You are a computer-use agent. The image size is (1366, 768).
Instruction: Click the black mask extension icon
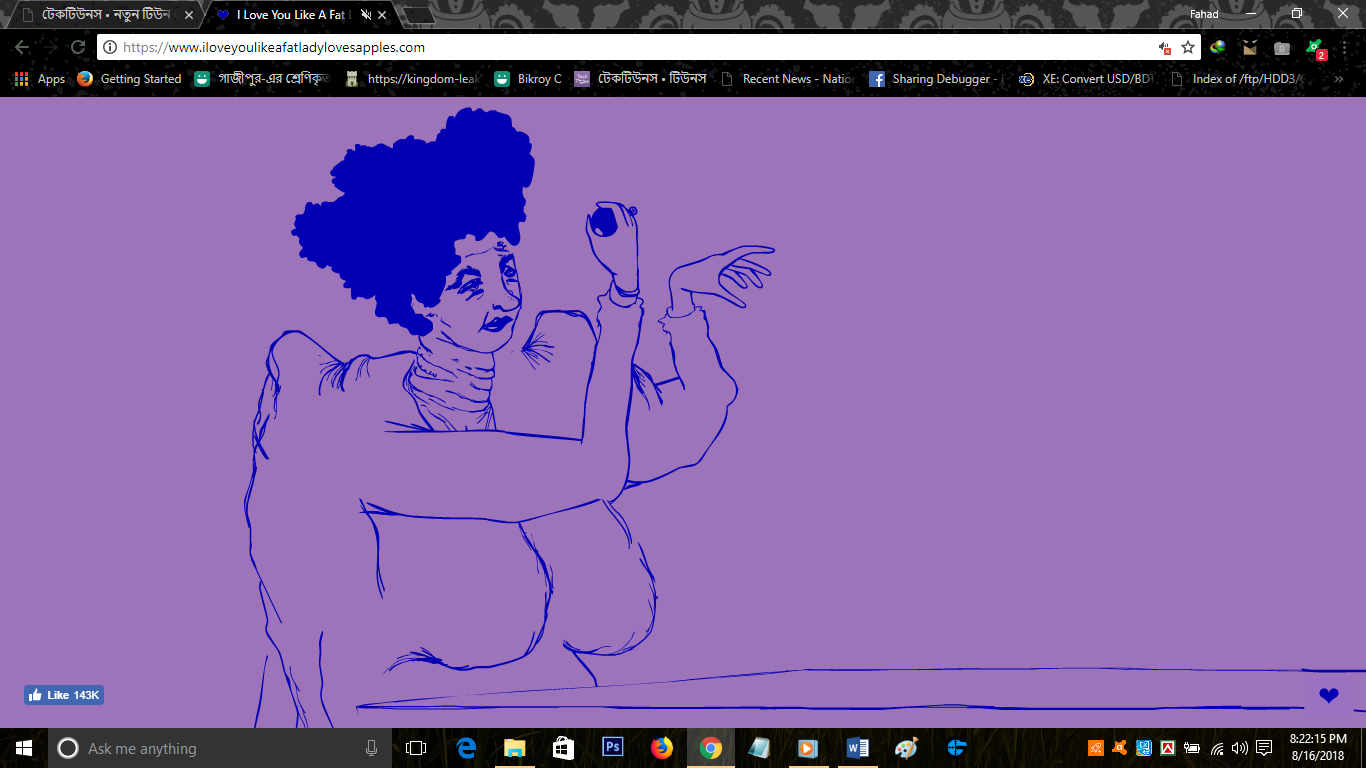(x=1250, y=47)
